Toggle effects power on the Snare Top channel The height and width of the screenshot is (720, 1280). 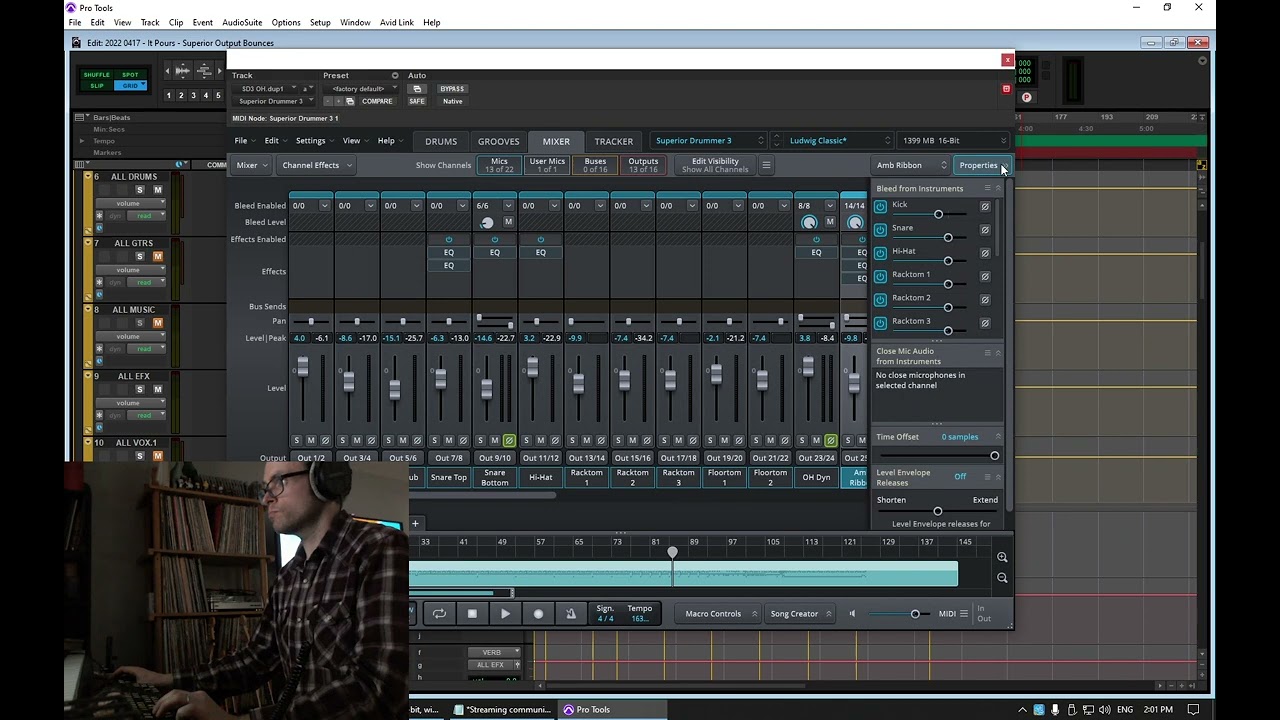point(449,239)
